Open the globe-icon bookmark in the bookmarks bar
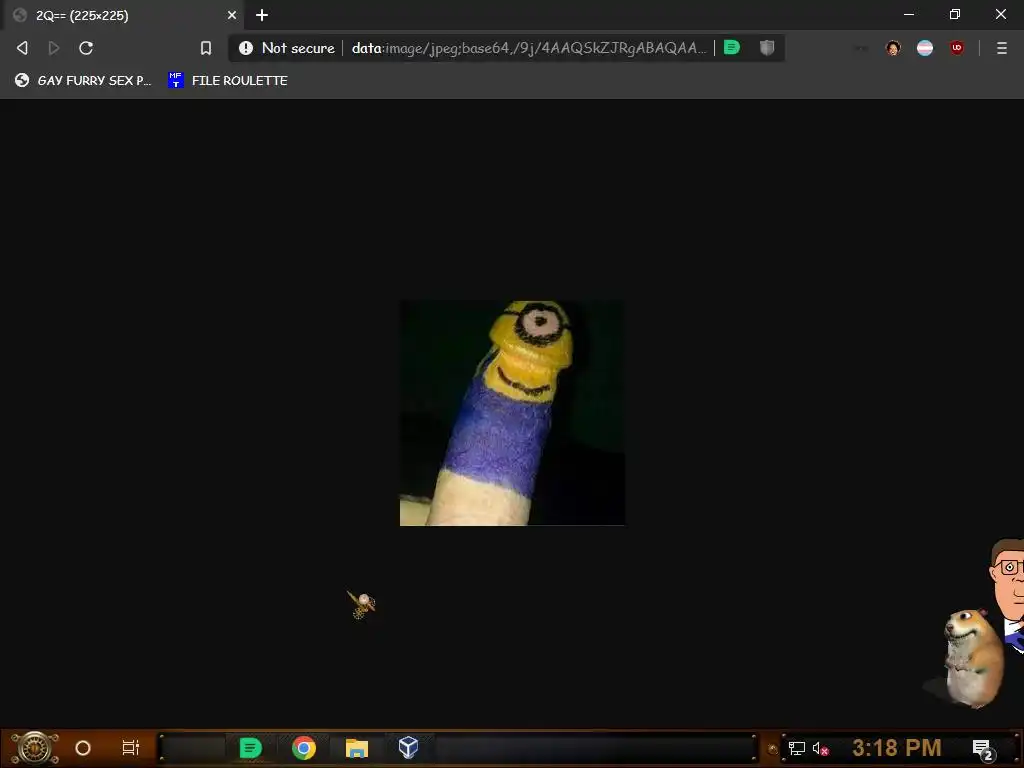1024x768 pixels. (x=83, y=80)
